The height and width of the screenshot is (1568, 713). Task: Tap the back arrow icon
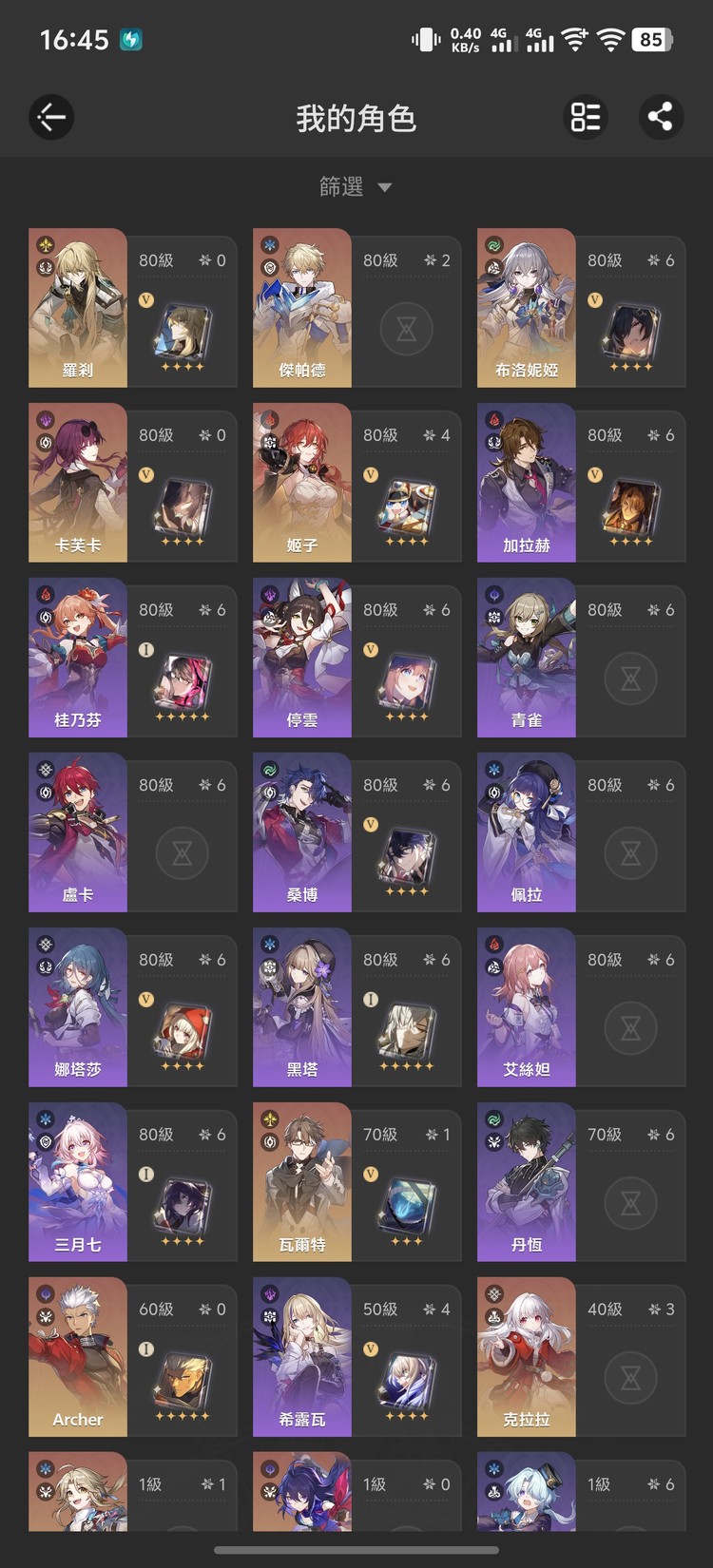click(x=51, y=117)
